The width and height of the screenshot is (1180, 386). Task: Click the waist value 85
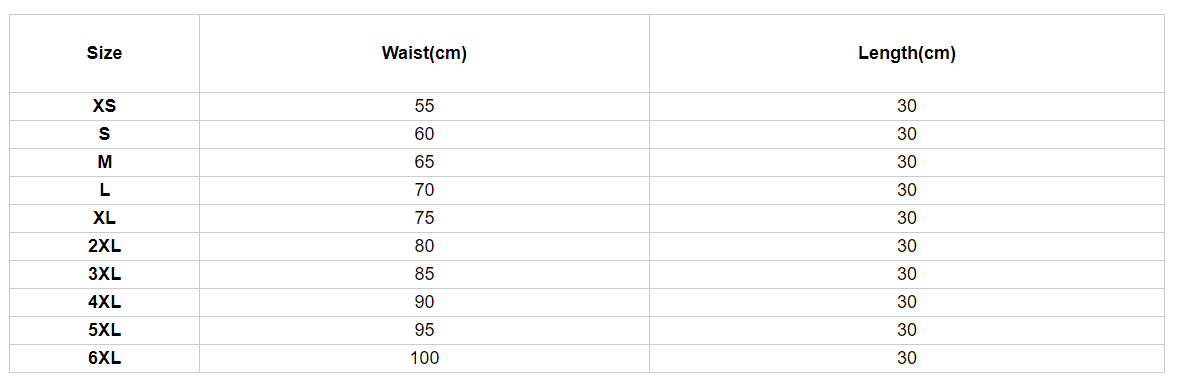point(424,274)
